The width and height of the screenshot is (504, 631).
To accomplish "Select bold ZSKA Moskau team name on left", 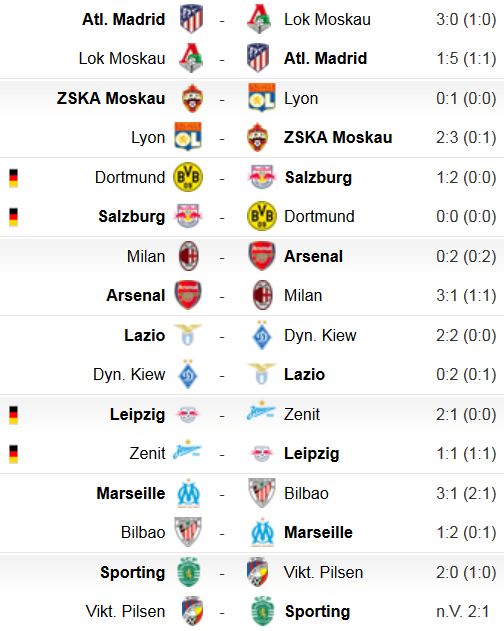I will [x=111, y=98].
